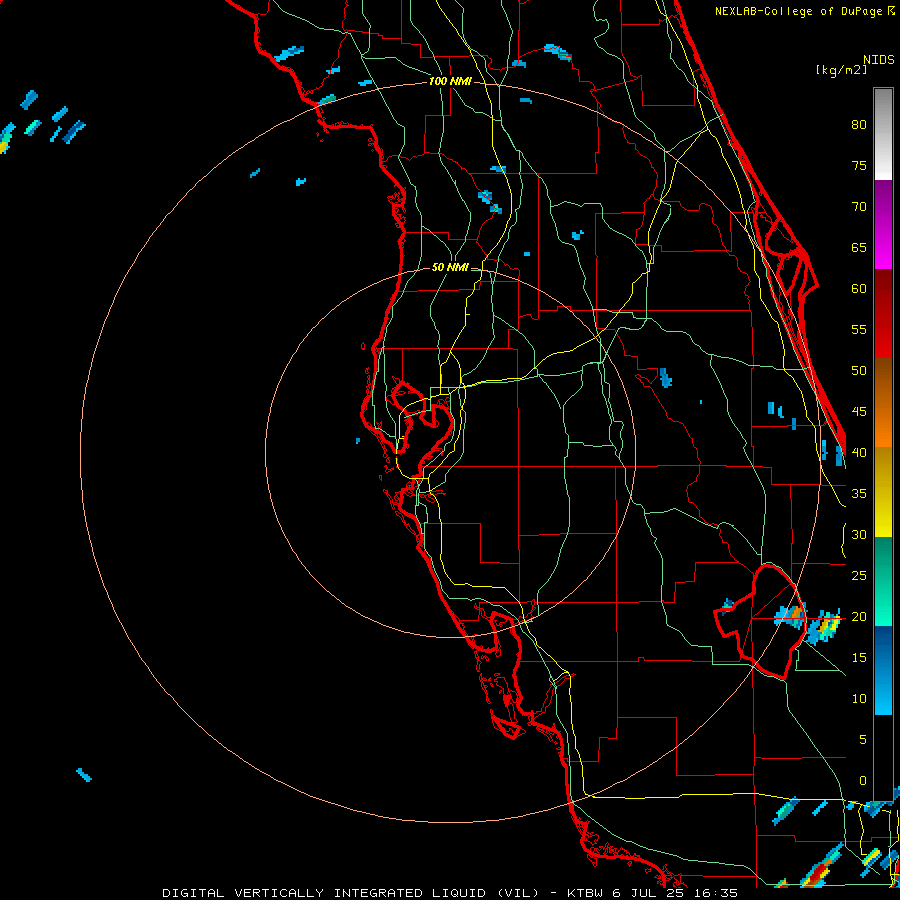Click the scale value 45
This screenshot has height=900, width=900.
click(859, 412)
